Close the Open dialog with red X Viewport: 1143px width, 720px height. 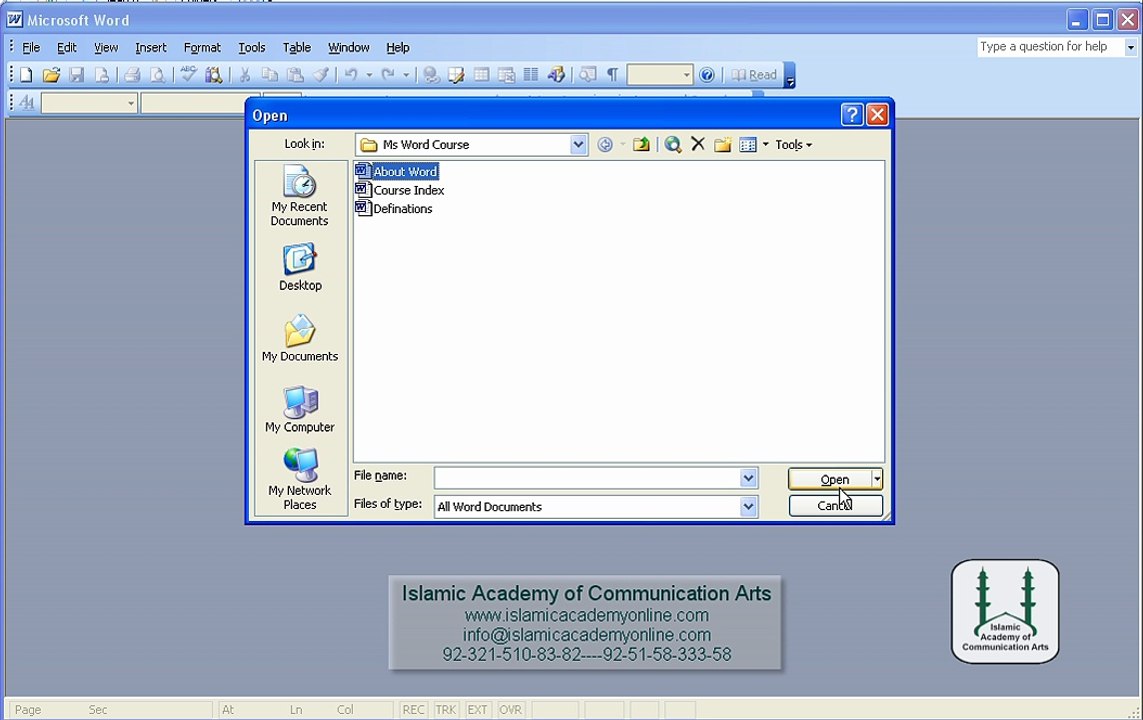[877, 115]
